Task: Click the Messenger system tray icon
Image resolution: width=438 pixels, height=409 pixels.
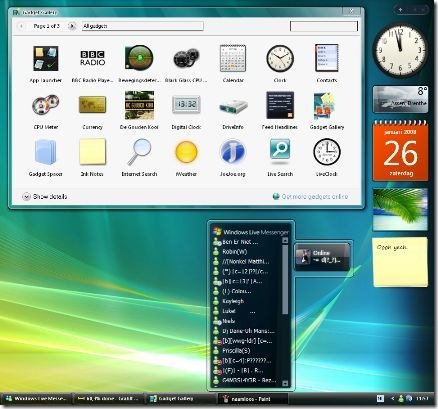Action: (401, 399)
